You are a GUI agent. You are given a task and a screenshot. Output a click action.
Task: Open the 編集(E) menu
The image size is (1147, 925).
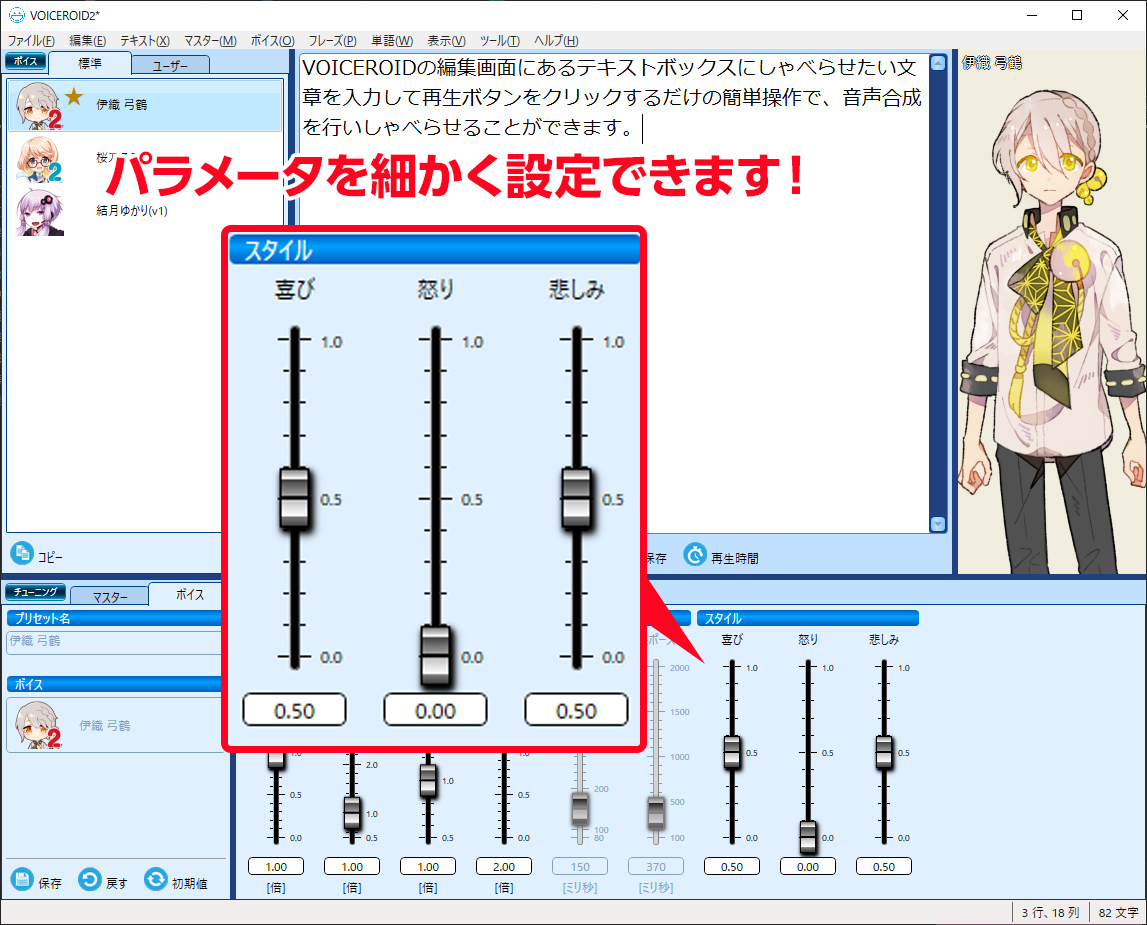[87, 41]
